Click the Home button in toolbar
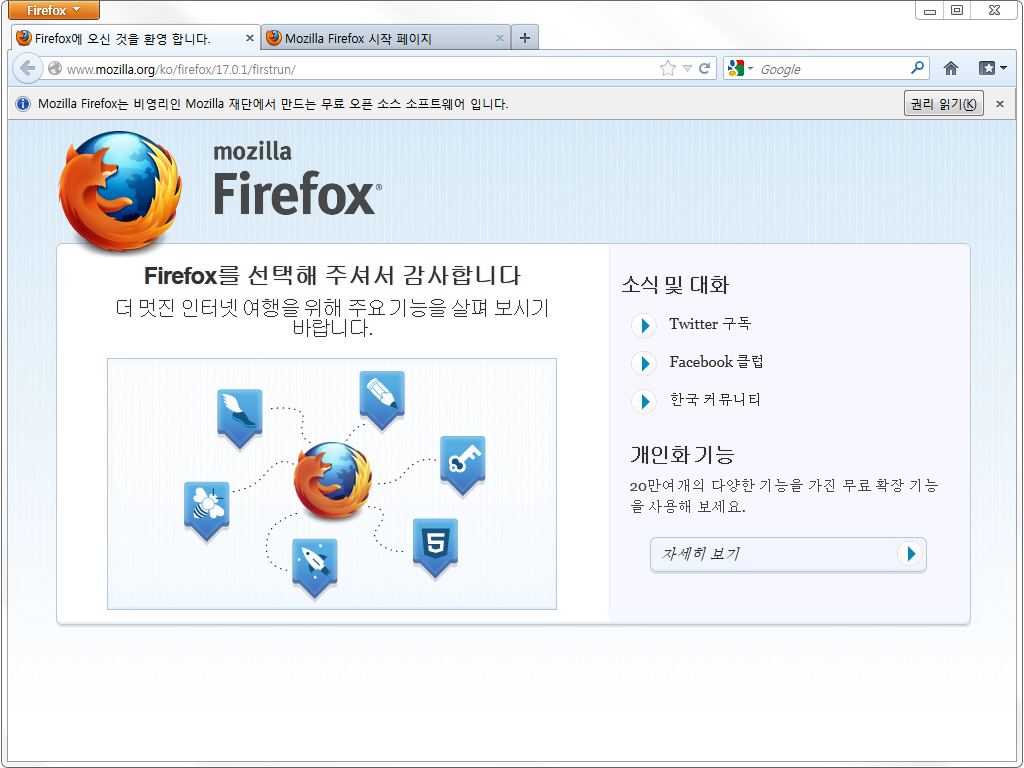1024x768 pixels. click(950, 69)
